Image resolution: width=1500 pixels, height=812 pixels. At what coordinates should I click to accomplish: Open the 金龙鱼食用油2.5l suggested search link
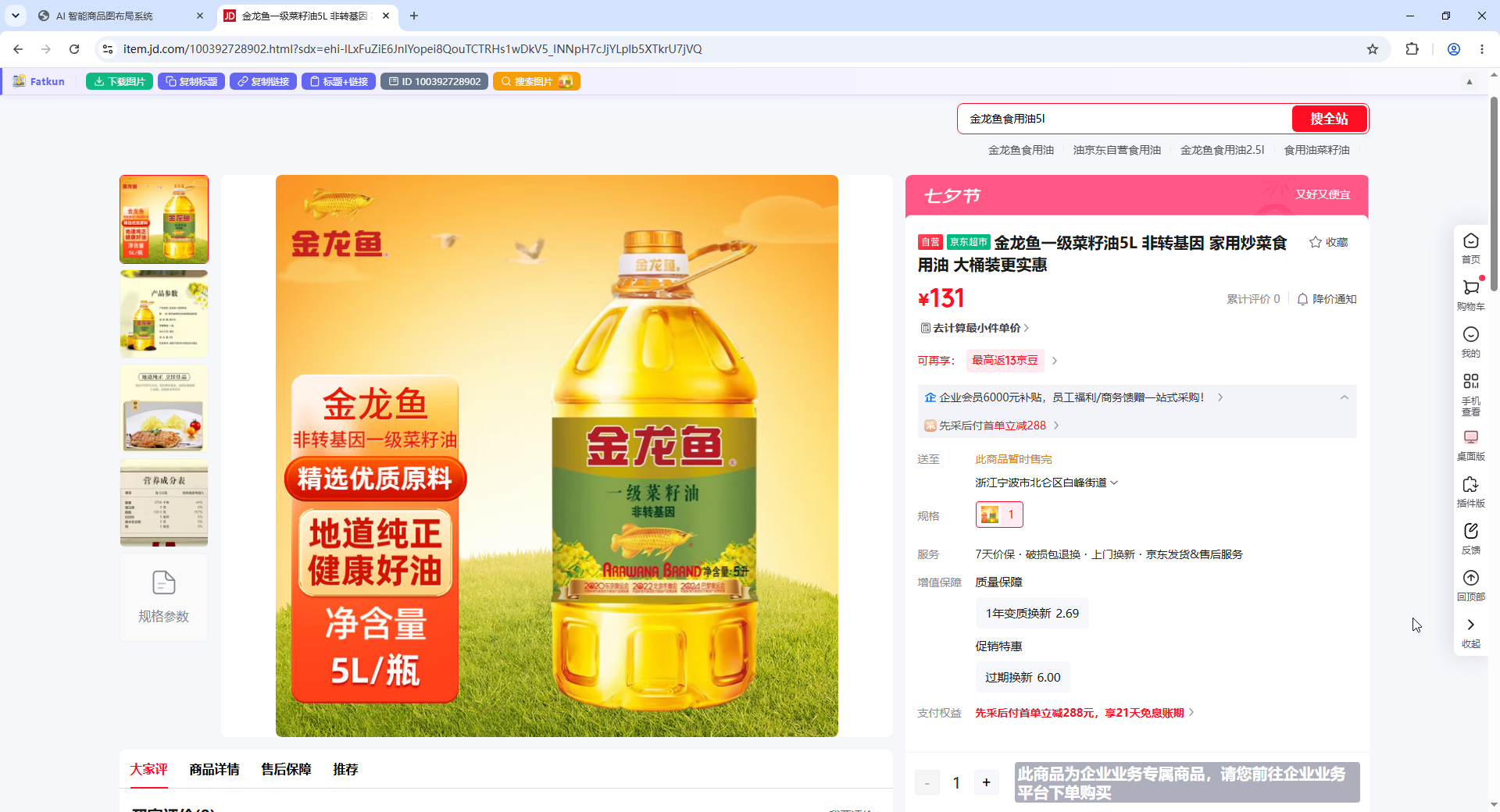pos(1223,150)
